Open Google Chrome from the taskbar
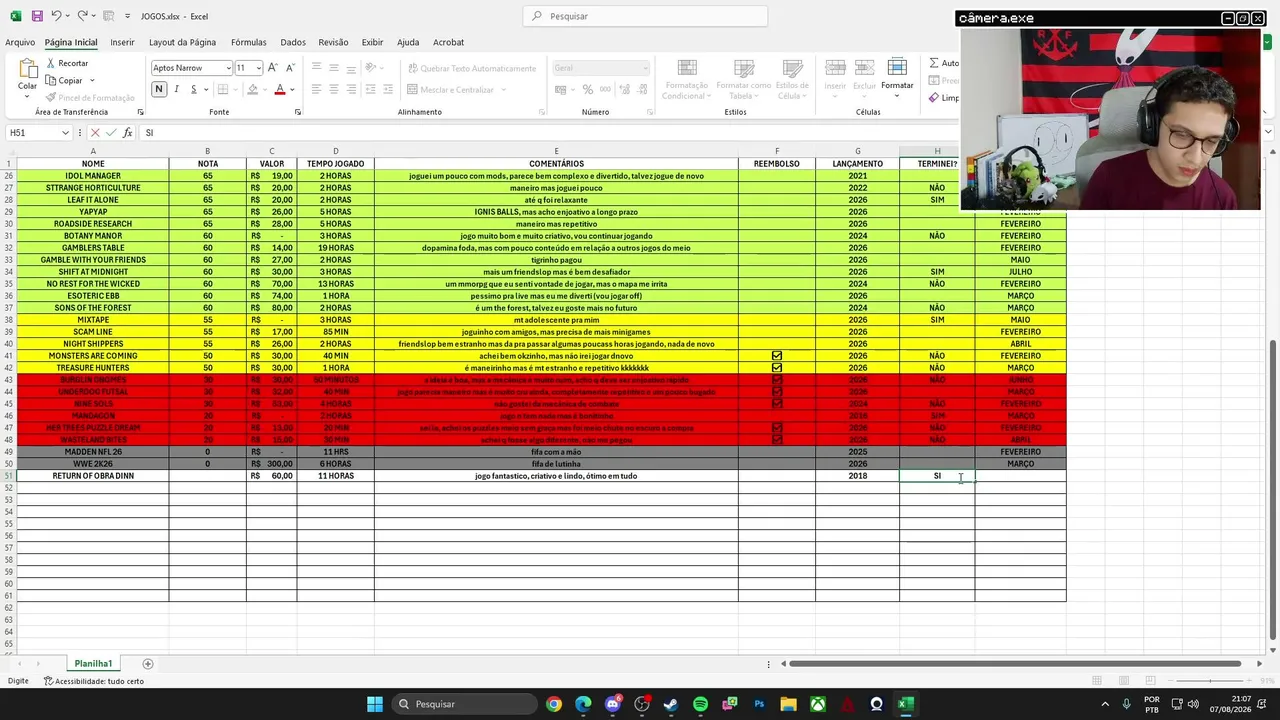Screen dimensions: 1280x720 (x=554, y=704)
